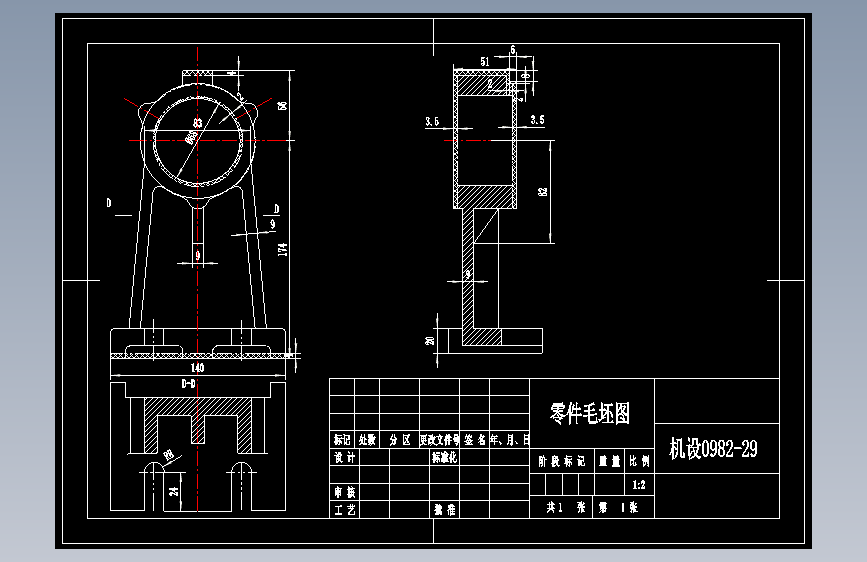Screen dimensions: 867x562
Task: Select the "更改文件号" column header
Action: click(x=440, y=440)
